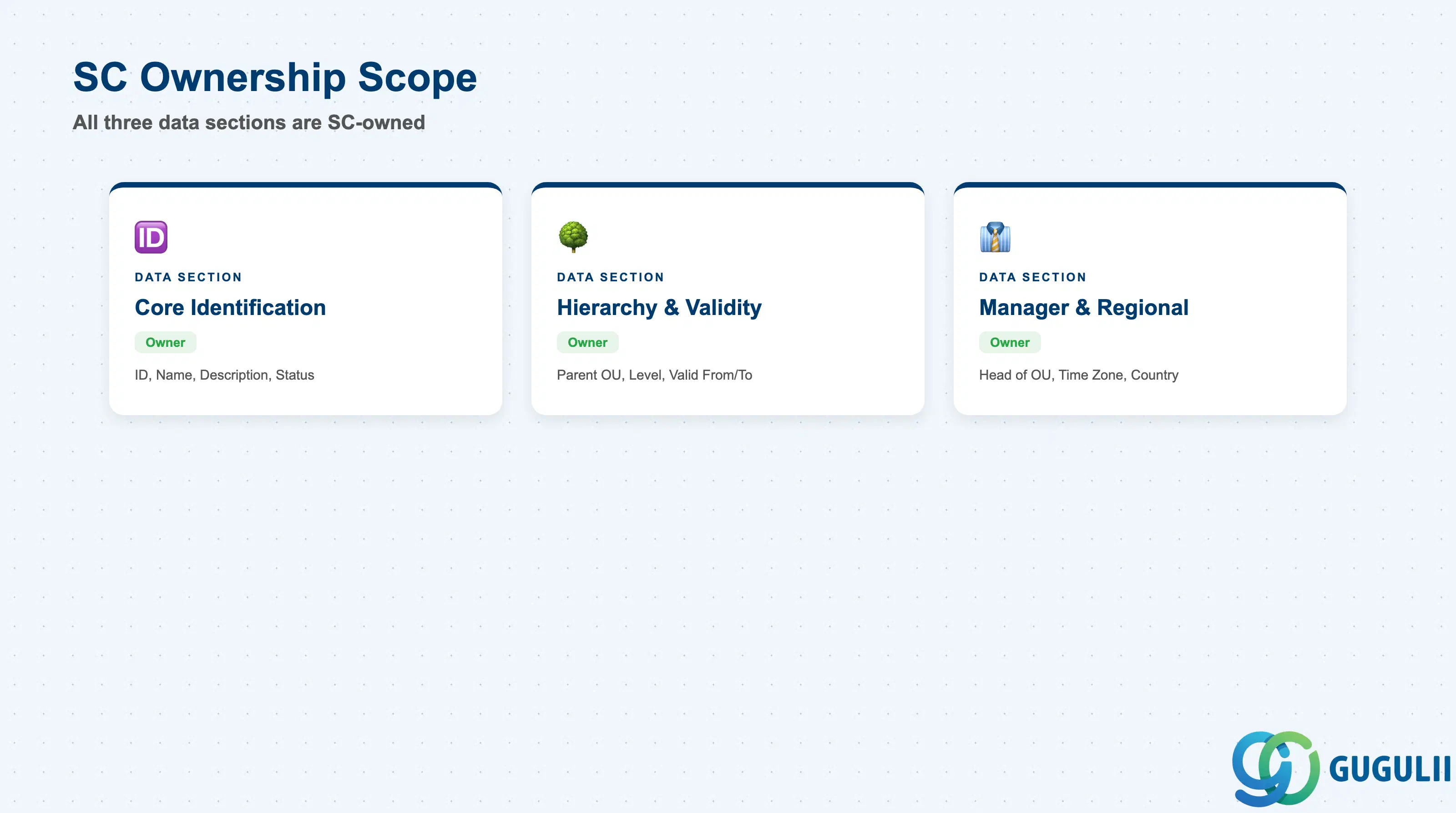
Task: Click the shirt and tie icon
Action: (x=996, y=238)
